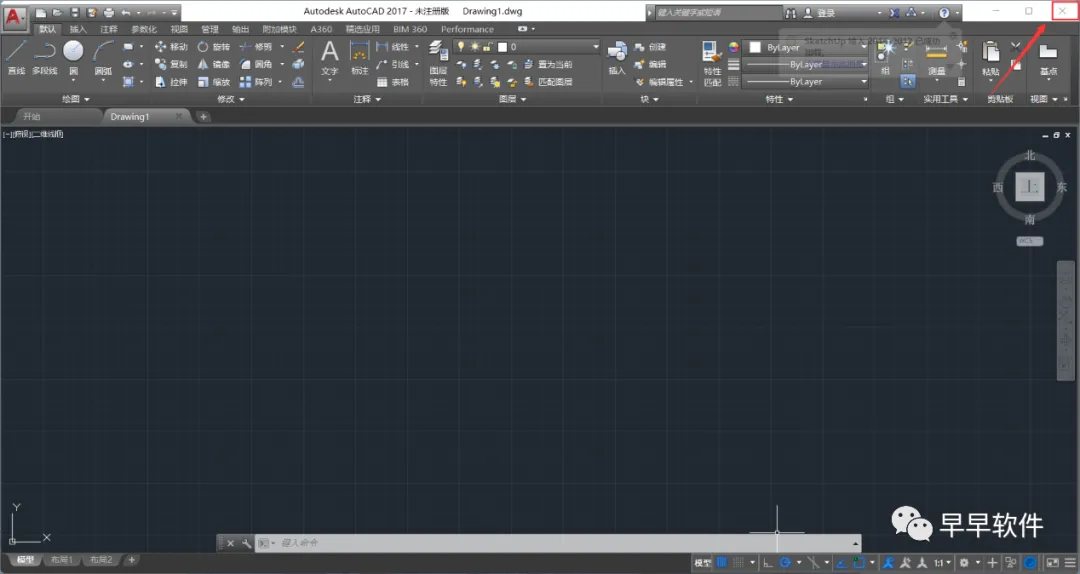The image size is (1080, 574).
Task: Select the Arc (圆弧) tool
Action: coord(103,57)
